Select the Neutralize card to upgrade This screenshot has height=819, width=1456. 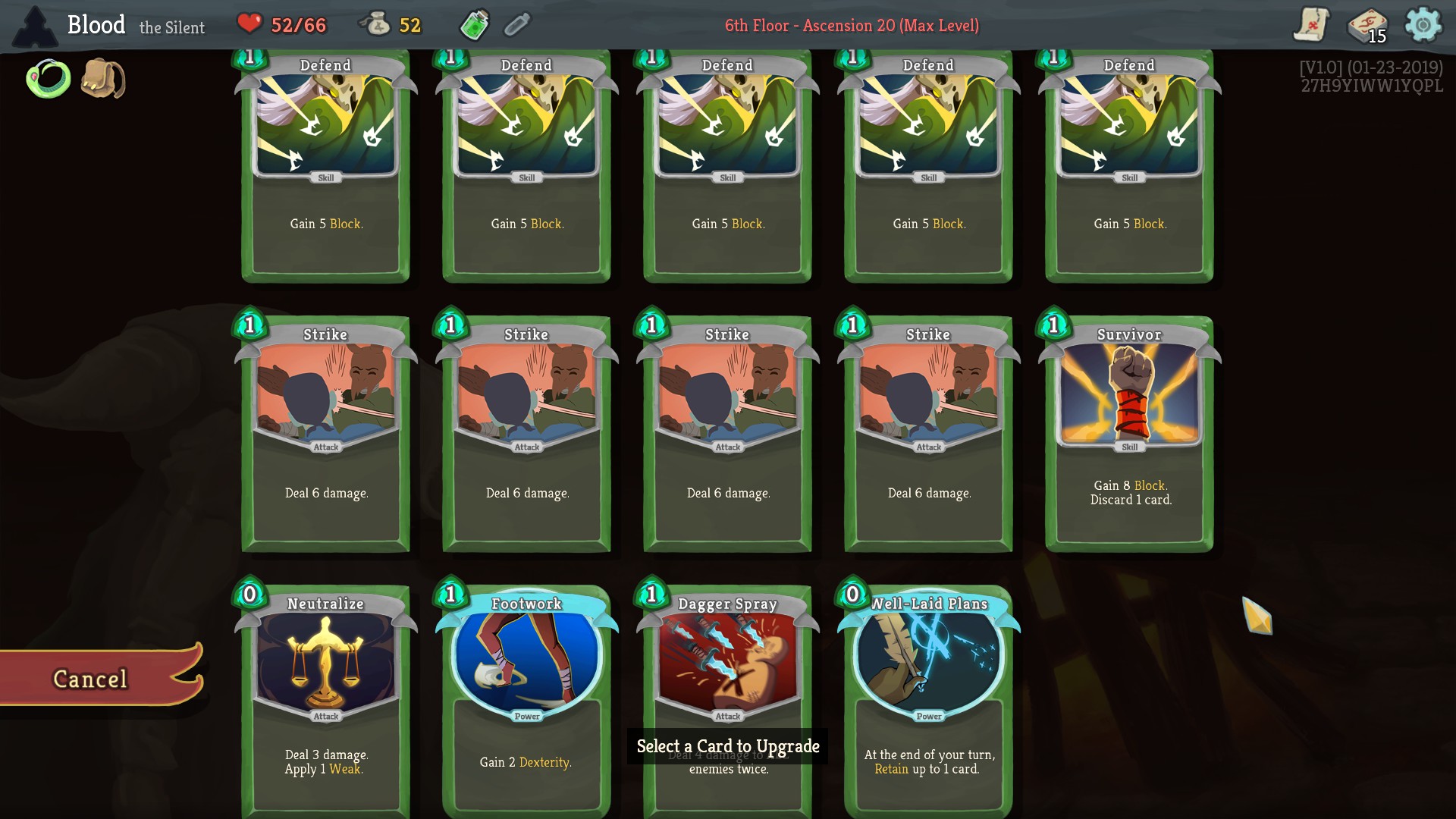325,697
